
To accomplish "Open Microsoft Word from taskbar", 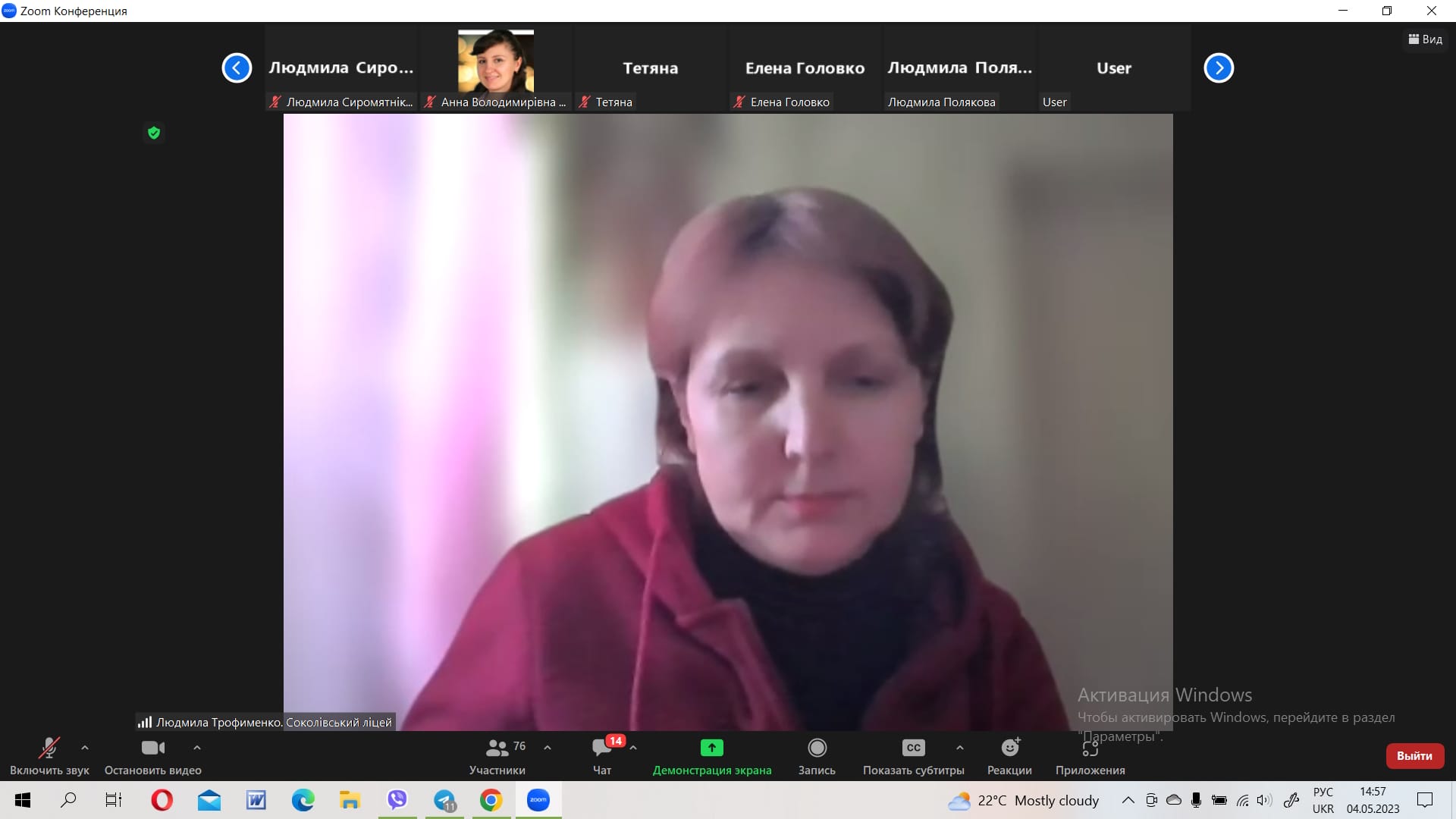I will coord(256,800).
